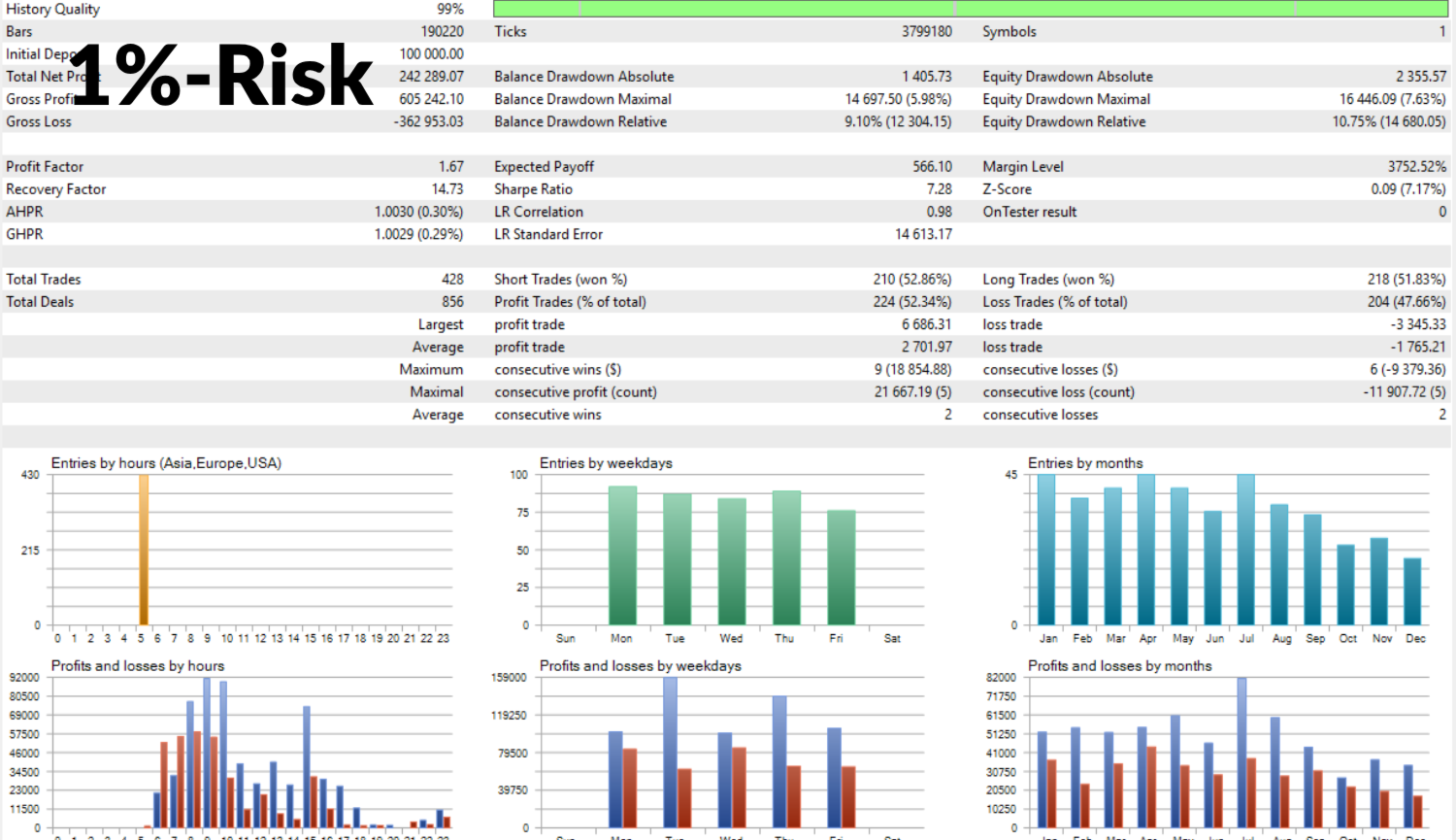This screenshot has height=840, width=1456.
Task: Click the blue Tue profit bar in weekdays chart
Action: [x=670, y=753]
